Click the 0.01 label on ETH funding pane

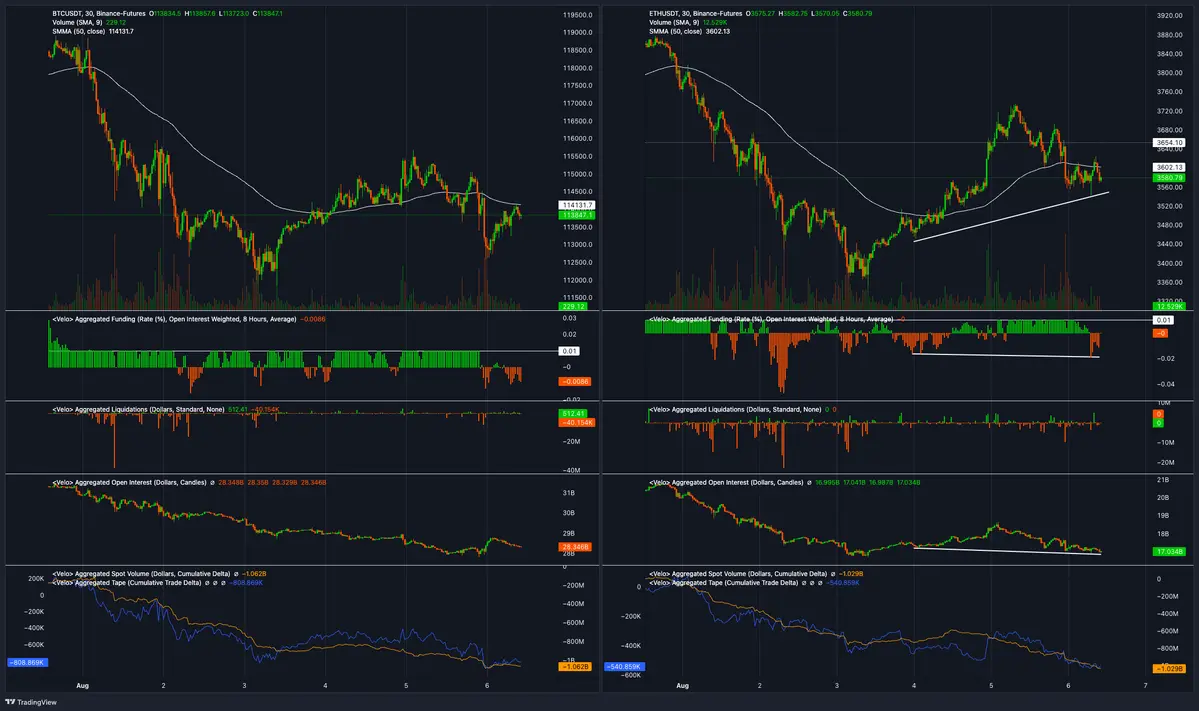(1163, 320)
